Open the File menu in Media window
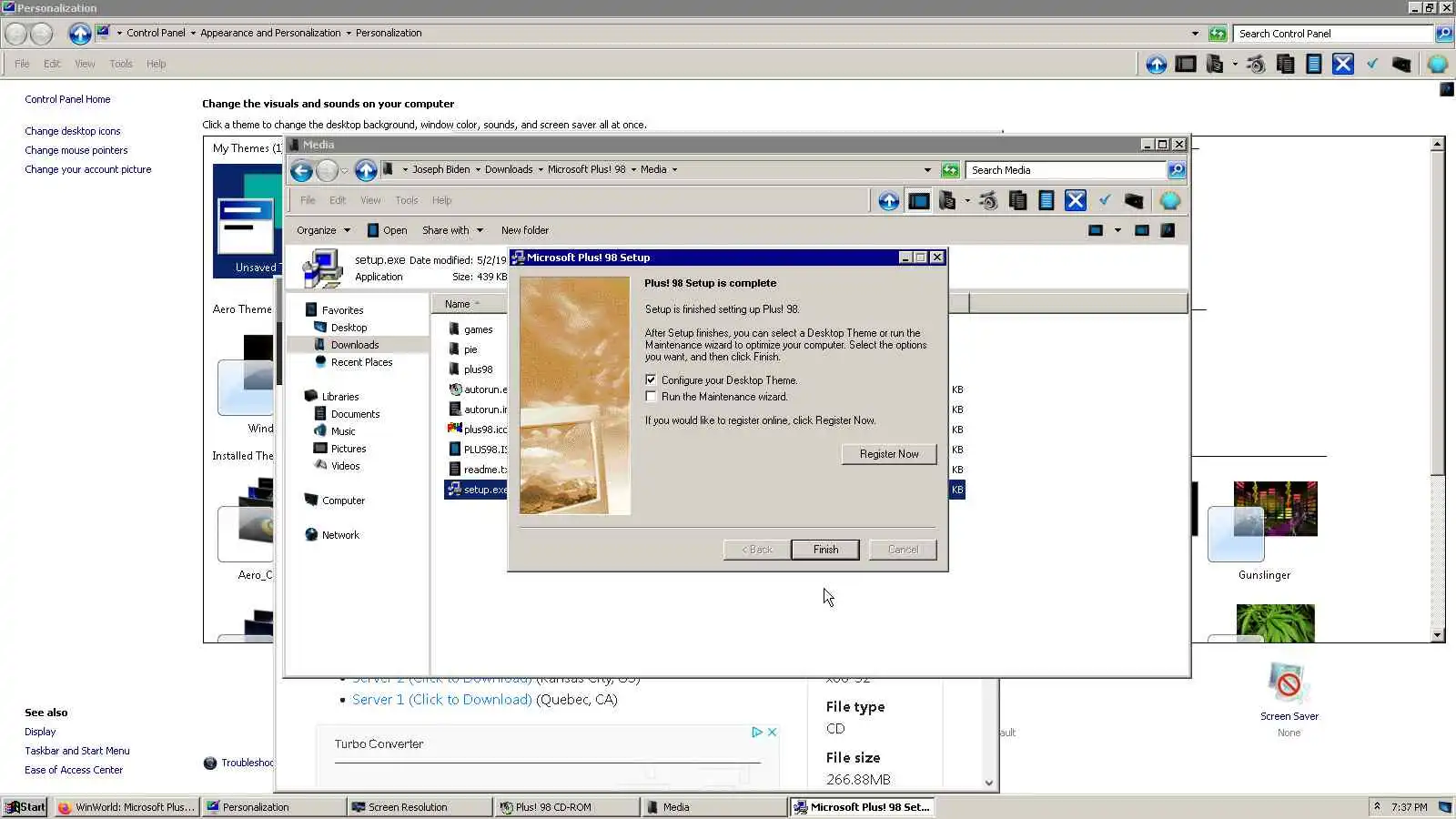Image resolution: width=1456 pixels, height=819 pixels. pos(308,200)
